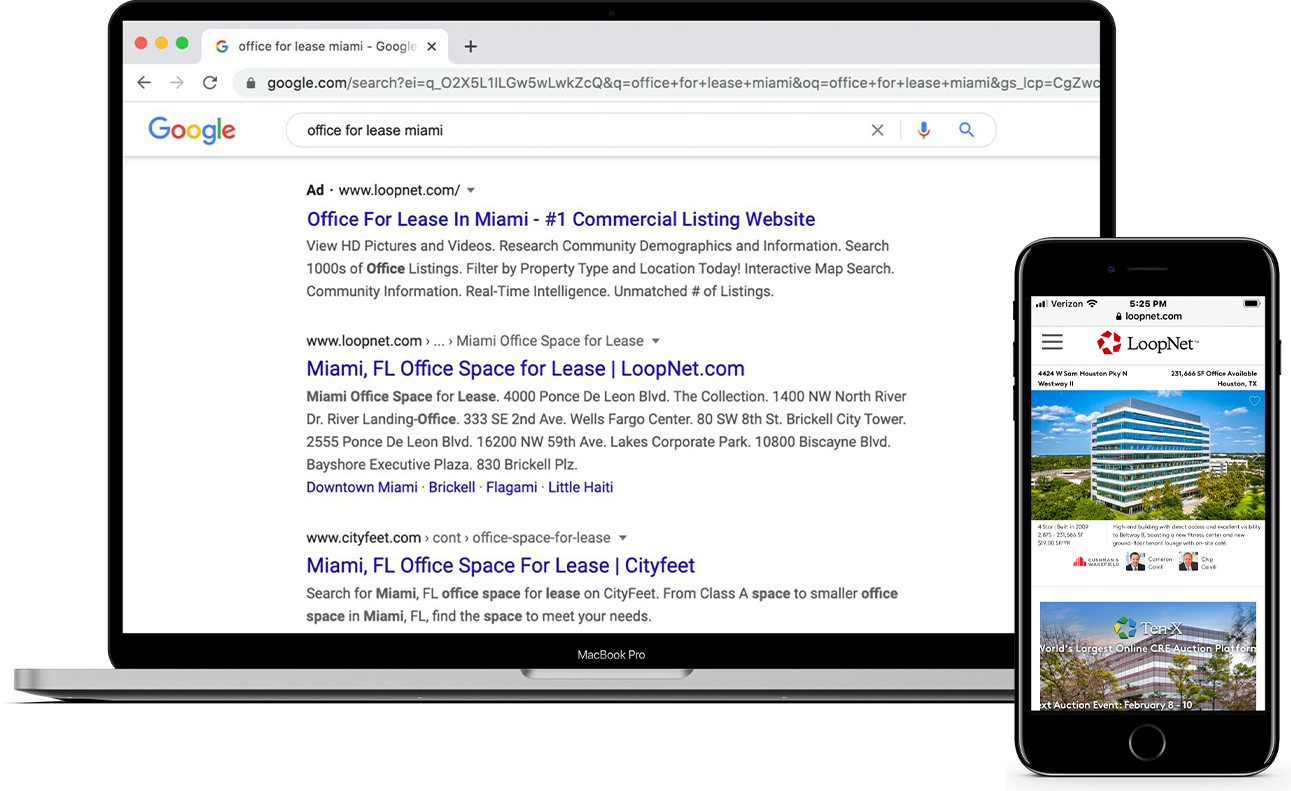Tap the Cushman & Wakefield logo on phone
Screen dimensions: 1291x791
pyautogui.click(x=1094, y=562)
